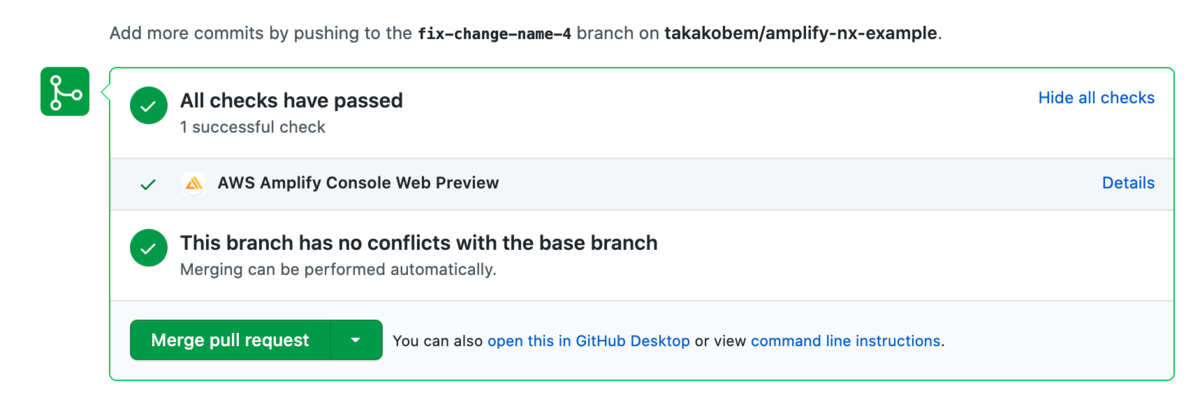1200x395 pixels.
Task: Click the All checks have passed heading
Action: (x=291, y=100)
